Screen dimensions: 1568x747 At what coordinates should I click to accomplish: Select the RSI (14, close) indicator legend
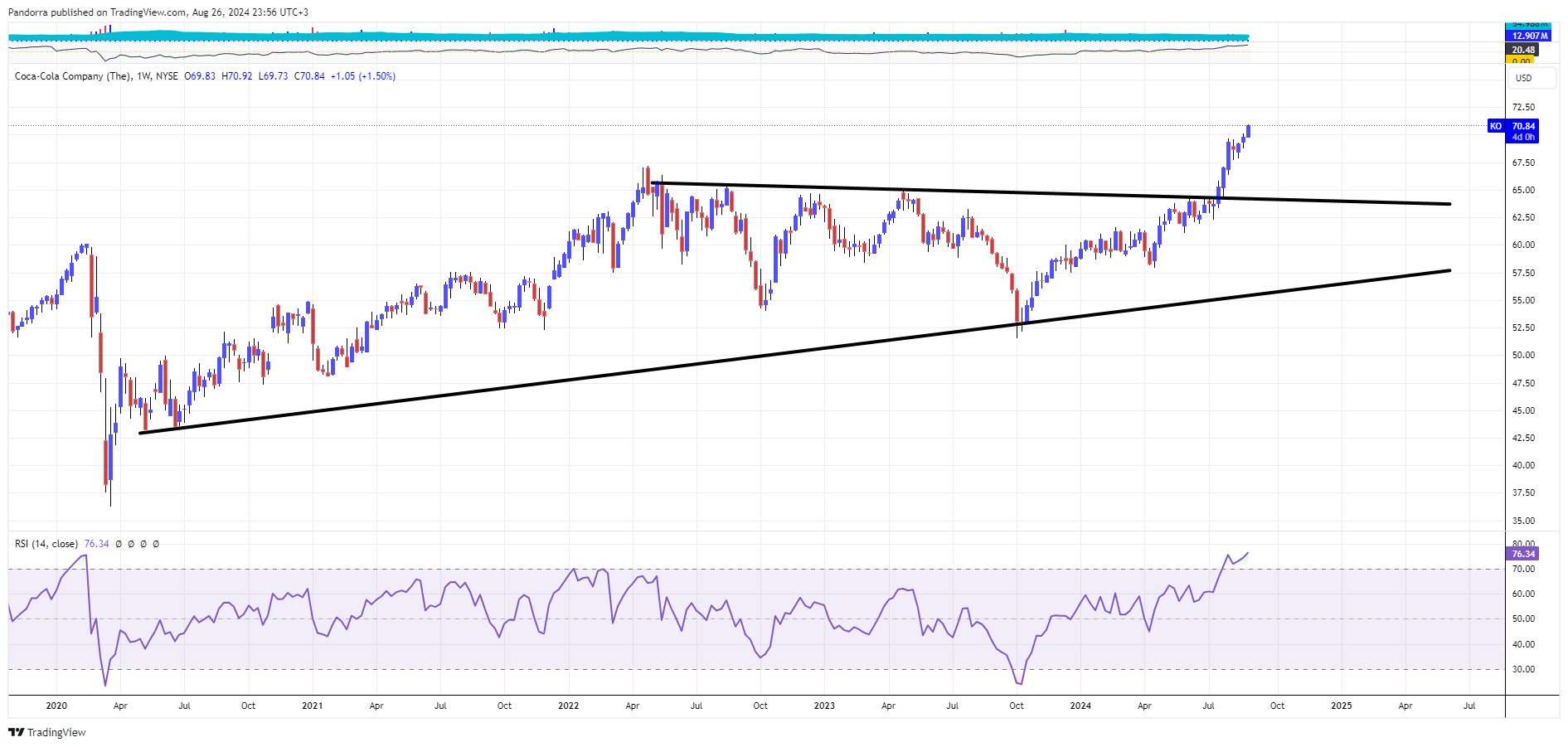pyautogui.click(x=46, y=544)
